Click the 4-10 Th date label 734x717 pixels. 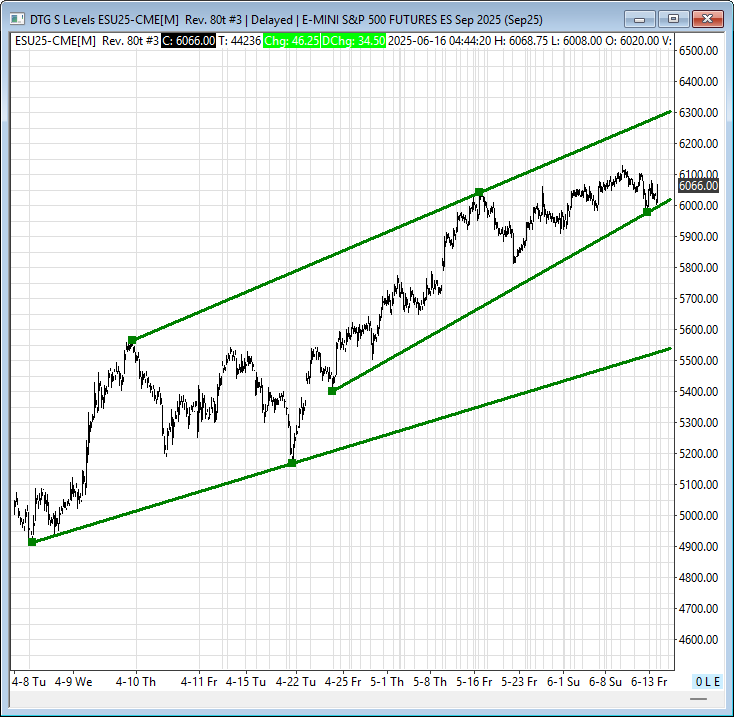coord(136,681)
